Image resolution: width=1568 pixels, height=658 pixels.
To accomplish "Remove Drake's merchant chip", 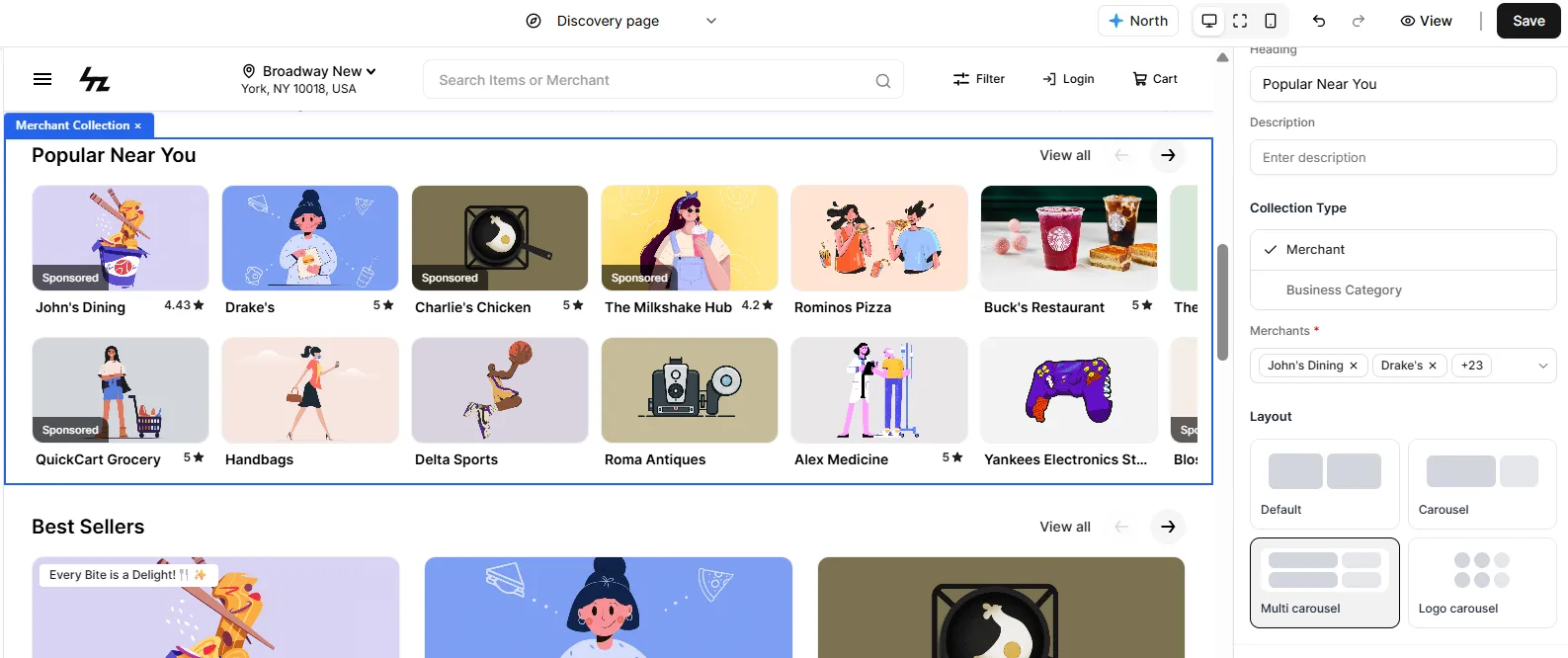I will click(1433, 366).
